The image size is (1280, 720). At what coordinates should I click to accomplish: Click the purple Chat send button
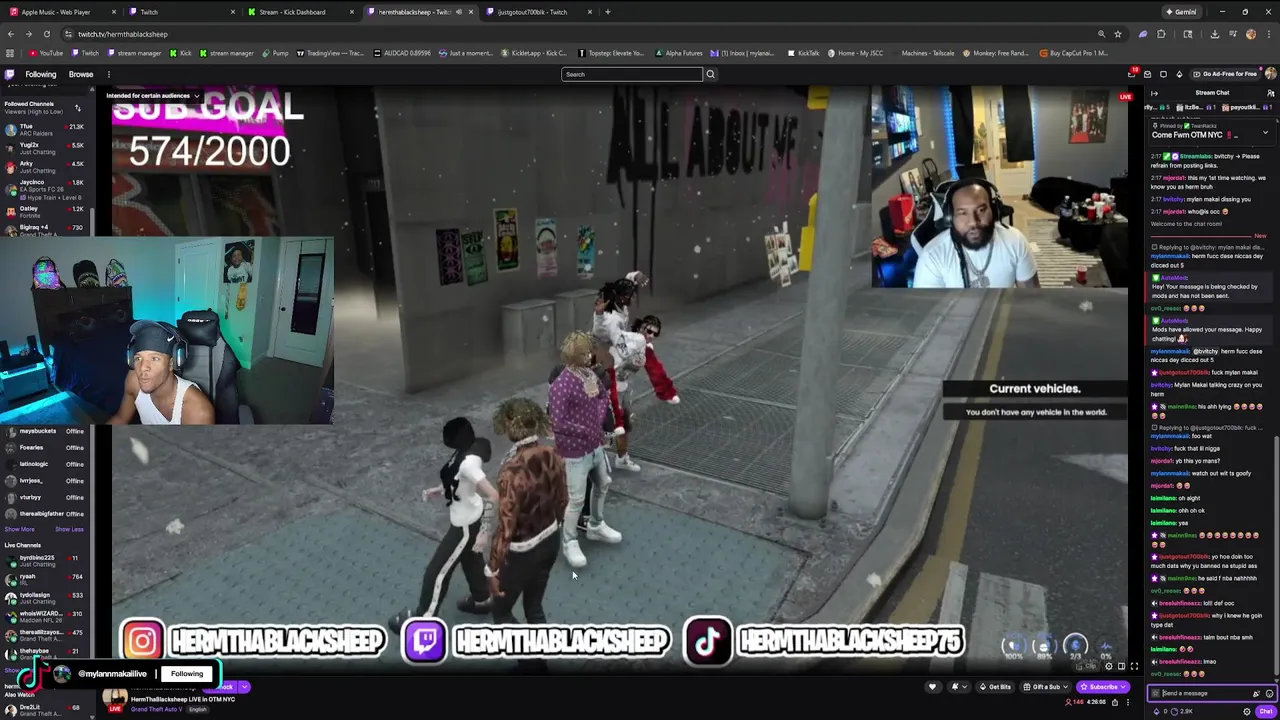1265,711
